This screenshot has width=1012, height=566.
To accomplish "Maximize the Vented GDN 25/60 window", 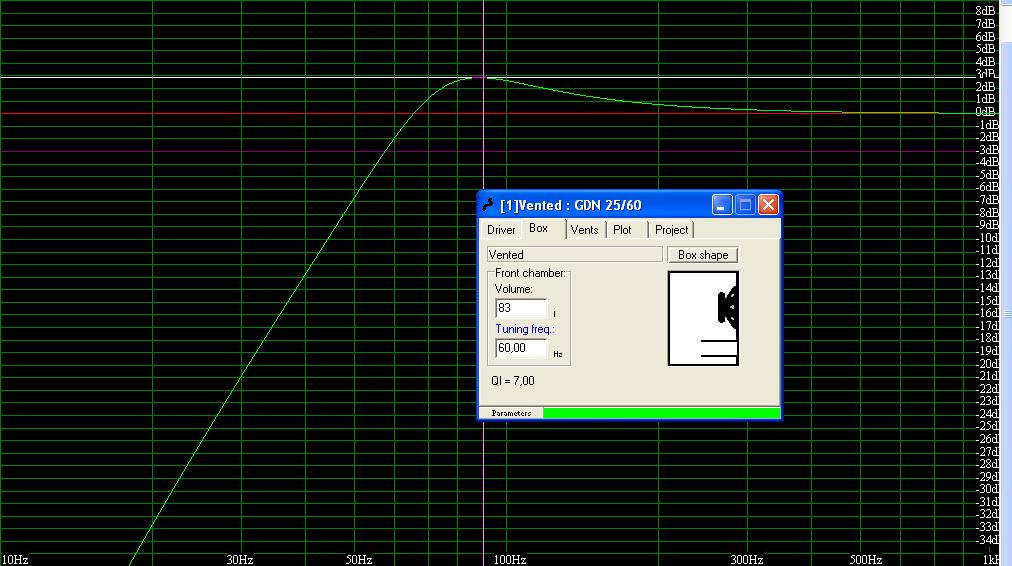I will point(745,205).
